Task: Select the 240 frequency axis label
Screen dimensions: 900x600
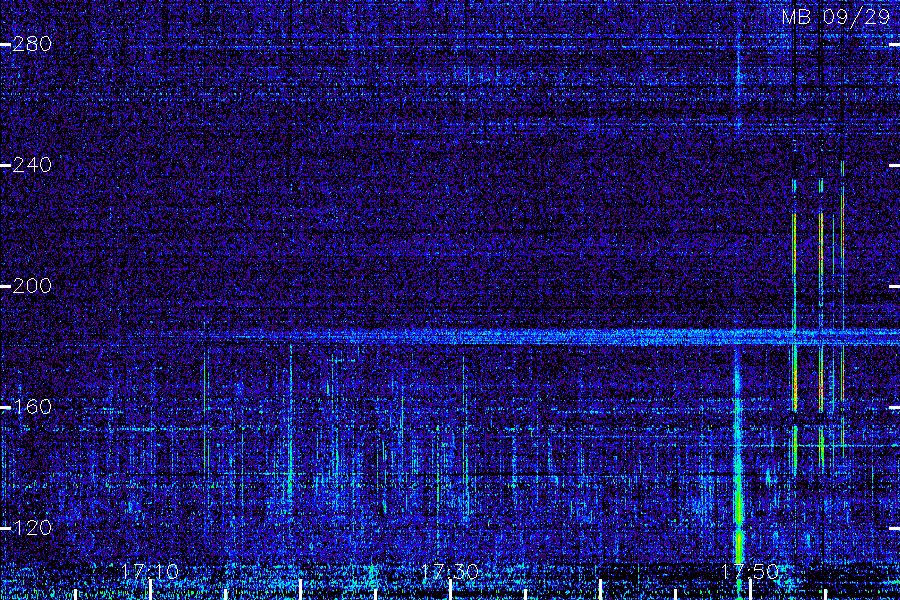Action: point(32,165)
